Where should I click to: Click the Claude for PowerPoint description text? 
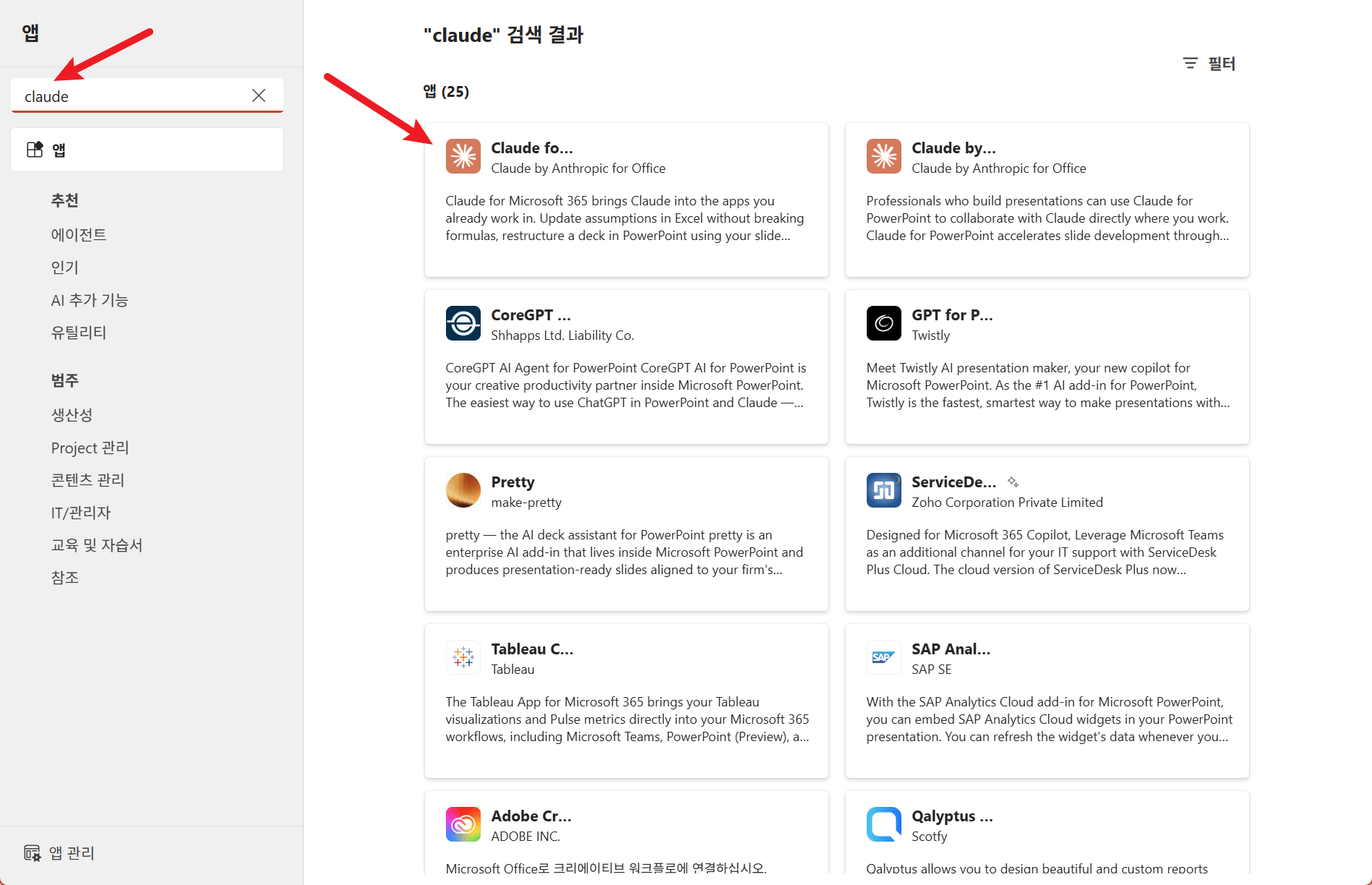(x=1047, y=218)
